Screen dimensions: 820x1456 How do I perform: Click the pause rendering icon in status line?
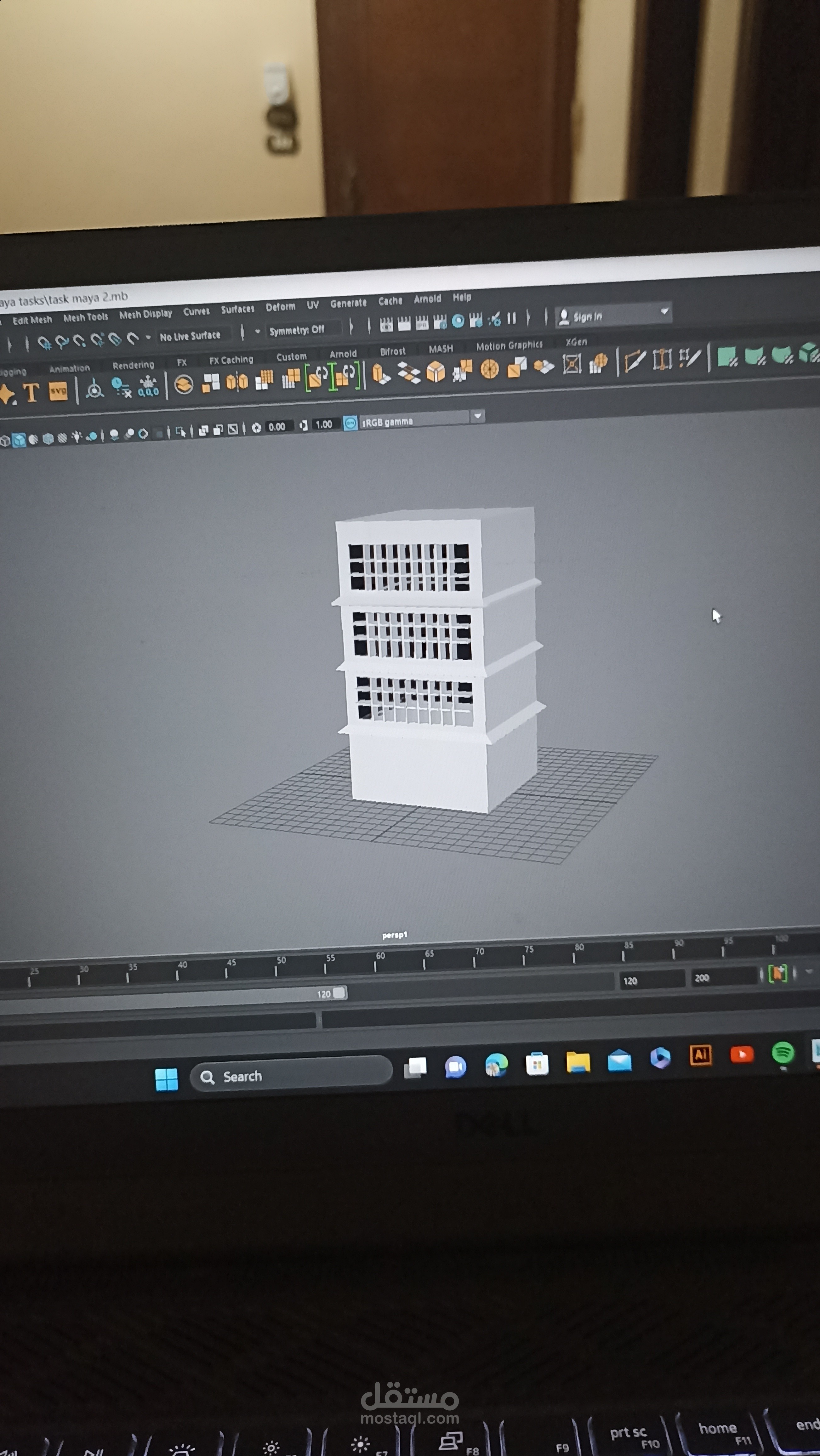[511, 318]
